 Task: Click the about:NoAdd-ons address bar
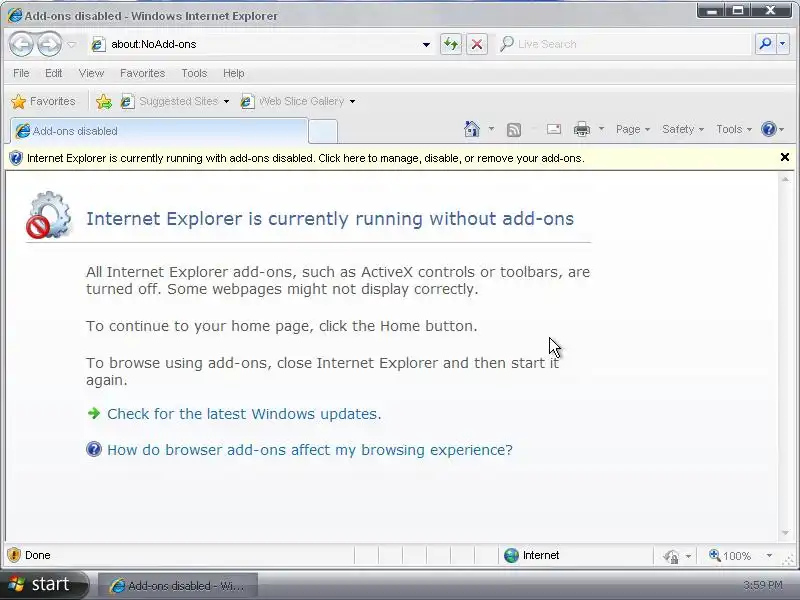click(x=255, y=44)
